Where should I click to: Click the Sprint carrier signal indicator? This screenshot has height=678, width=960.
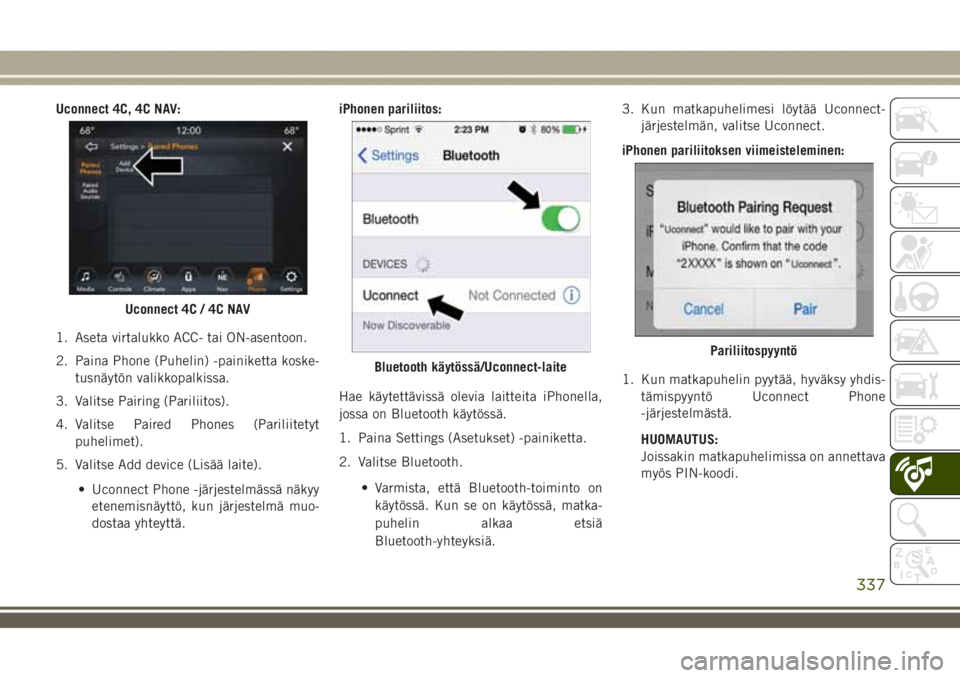pos(390,130)
